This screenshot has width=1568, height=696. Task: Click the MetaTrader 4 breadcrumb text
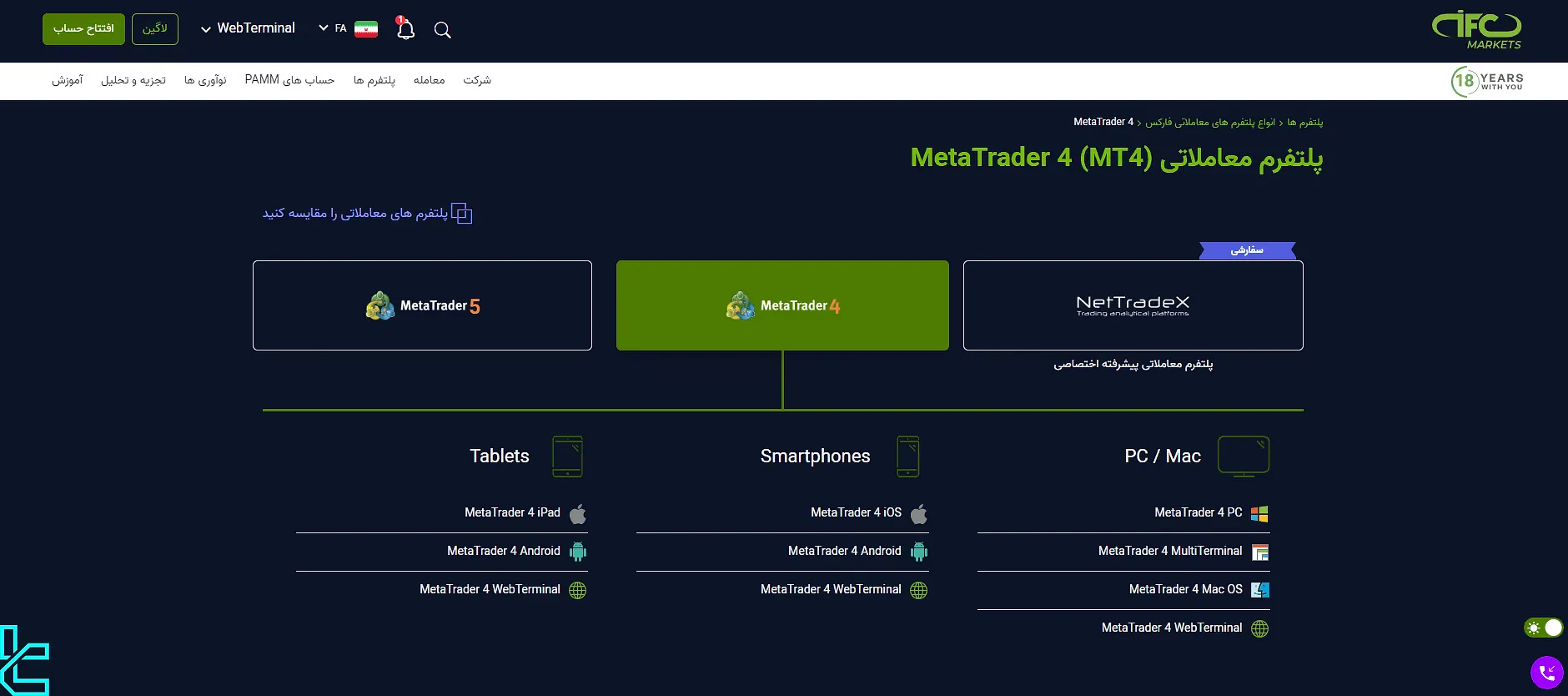[1103, 122]
